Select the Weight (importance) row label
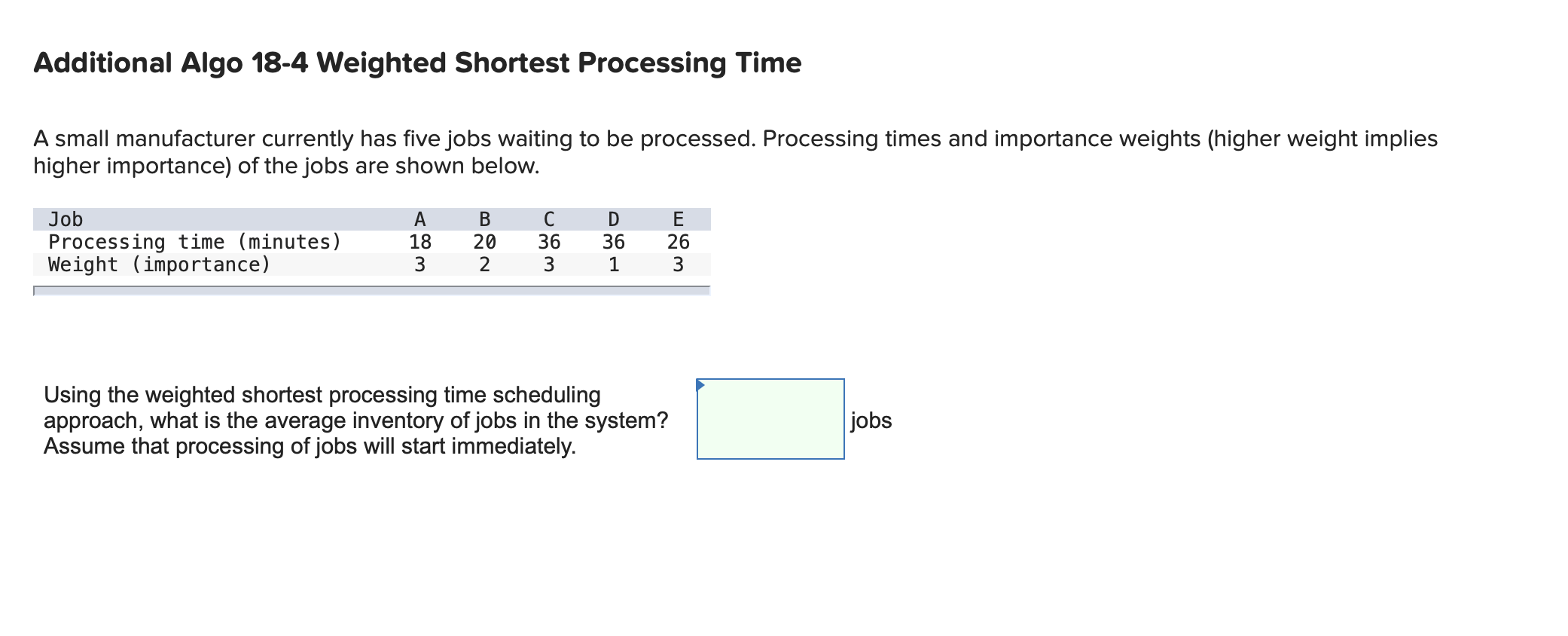The image size is (1568, 636). click(x=157, y=264)
